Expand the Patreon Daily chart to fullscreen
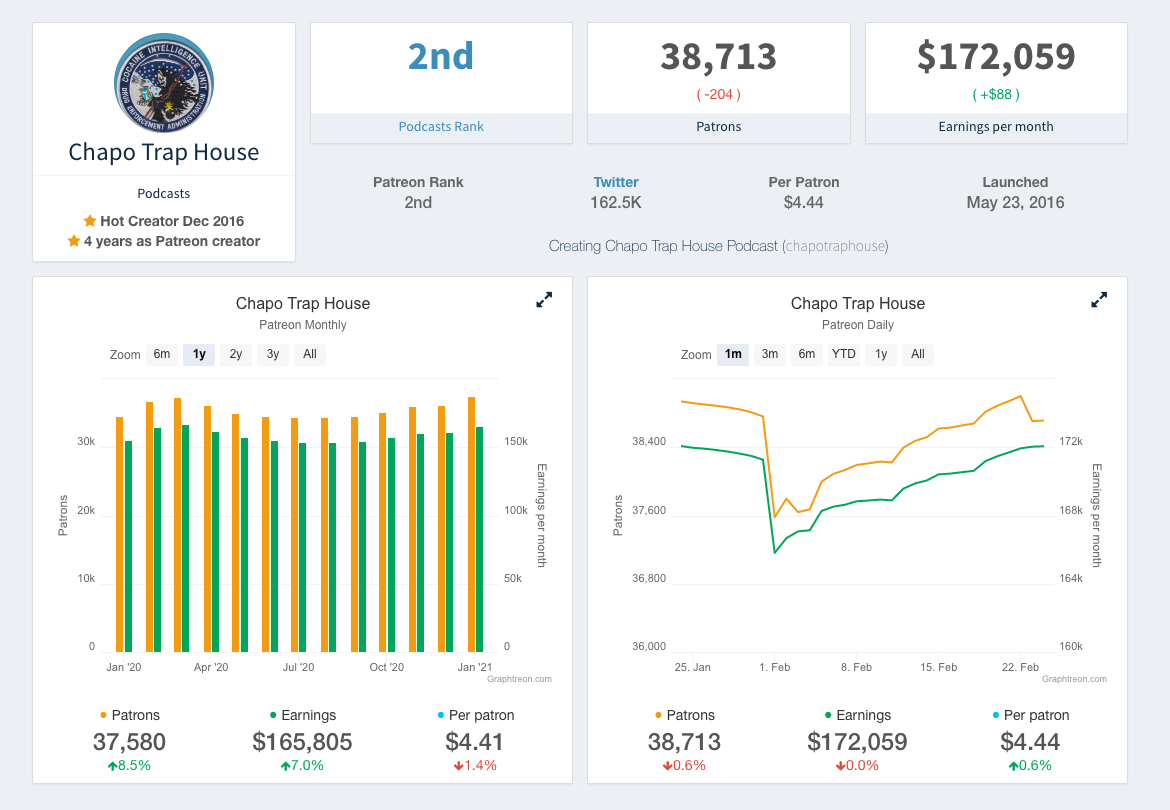 (1099, 300)
